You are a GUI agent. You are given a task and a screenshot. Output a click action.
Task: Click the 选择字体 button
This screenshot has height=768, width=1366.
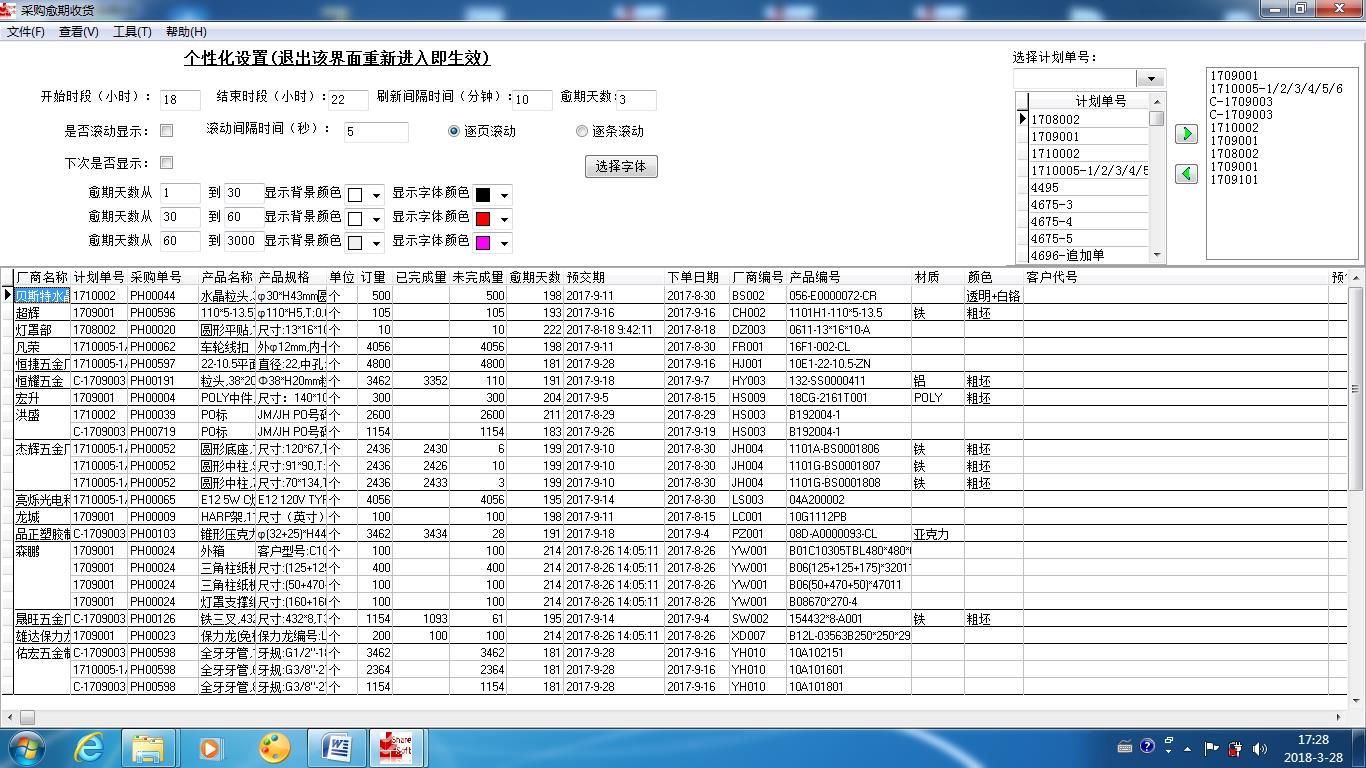click(621, 166)
